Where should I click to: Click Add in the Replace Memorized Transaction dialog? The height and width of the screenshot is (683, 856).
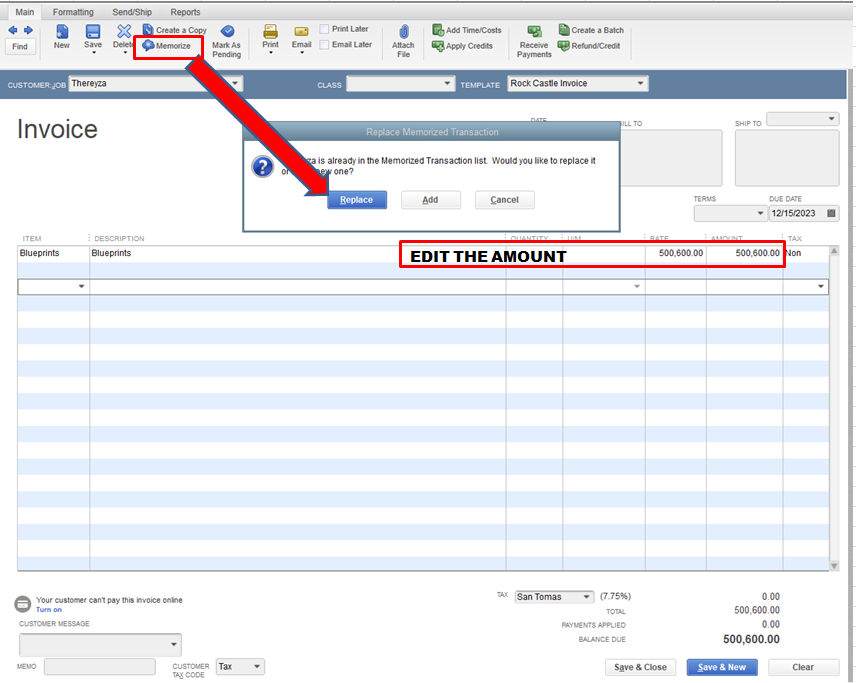pos(431,200)
